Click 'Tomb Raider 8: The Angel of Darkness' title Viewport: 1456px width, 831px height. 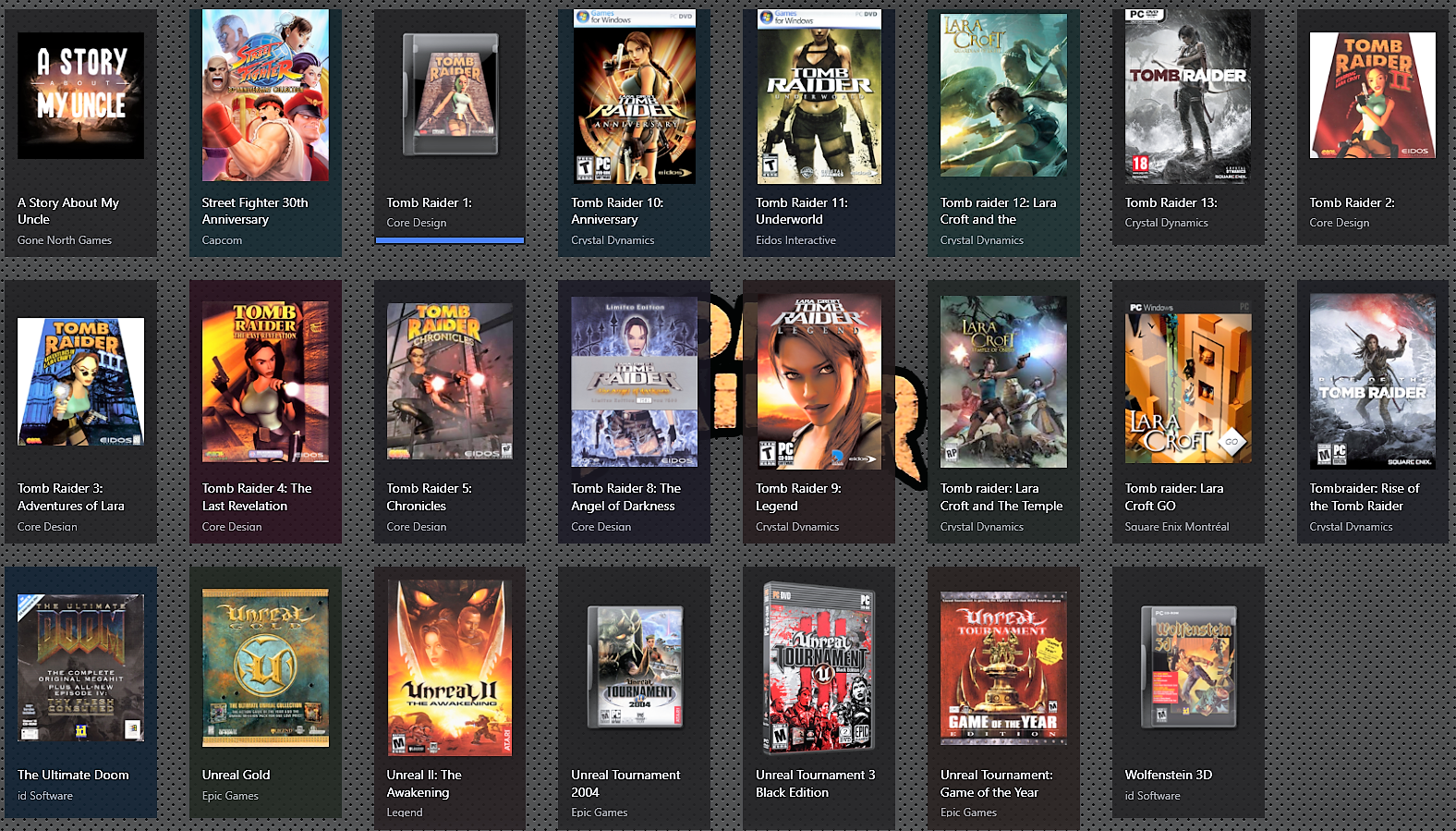[x=626, y=497]
